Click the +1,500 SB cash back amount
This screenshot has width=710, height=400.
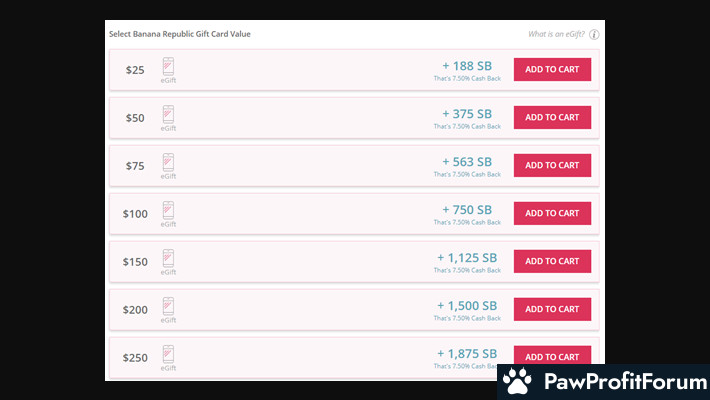[467, 305]
